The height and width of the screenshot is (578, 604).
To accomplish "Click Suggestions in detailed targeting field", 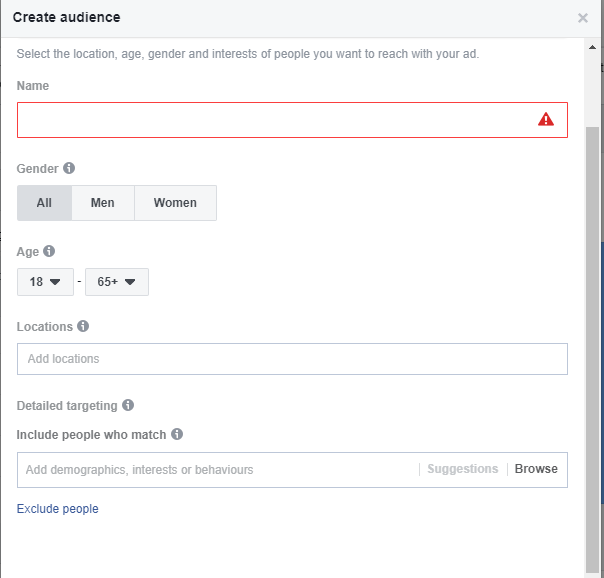I will point(463,469).
